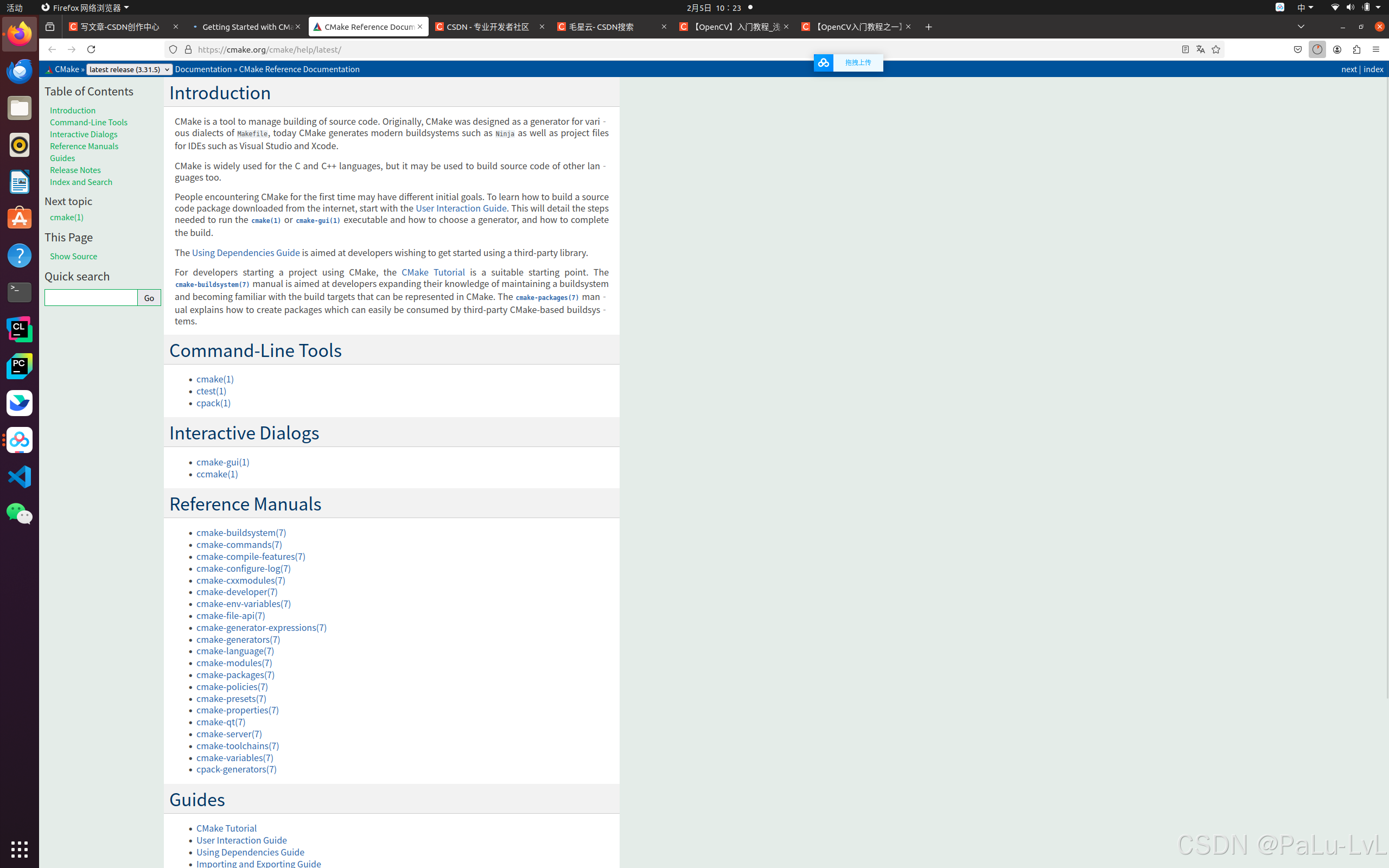Open the Extensions puzzle icon
The width and height of the screenshot is (1389, 868).
tap(1356, 49)
